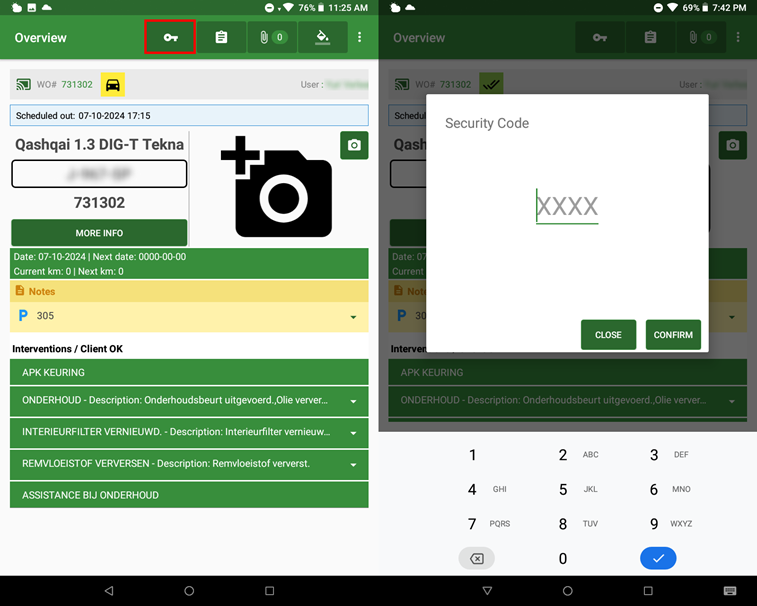Image resolution: width=757 pixels, height=606 pixels.
Task: Close the Security Code dialog
Action: click(x=608, y=335)
